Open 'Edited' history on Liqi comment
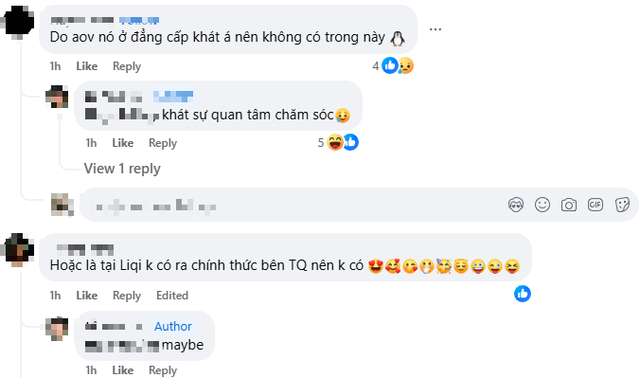 [172, 295]
